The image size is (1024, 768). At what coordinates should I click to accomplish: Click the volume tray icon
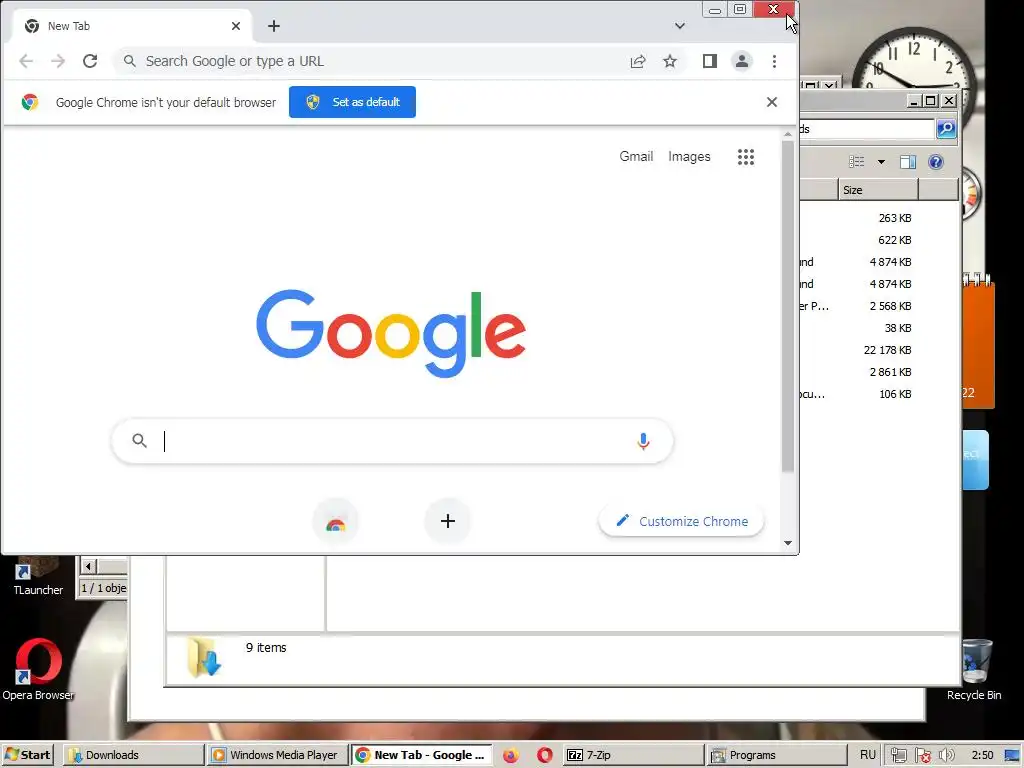946,755
